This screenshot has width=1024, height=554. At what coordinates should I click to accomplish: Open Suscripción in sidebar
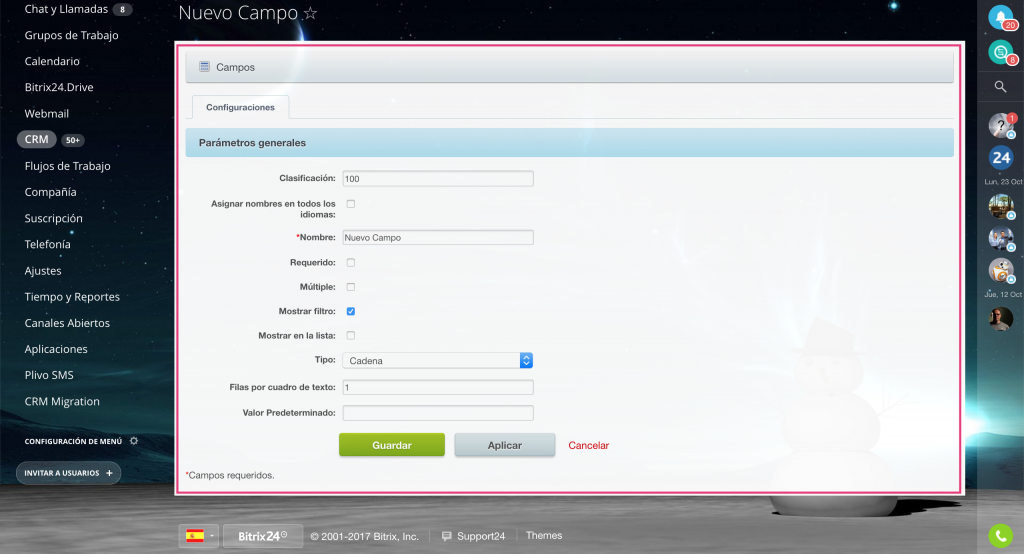(x=54, y=218)
